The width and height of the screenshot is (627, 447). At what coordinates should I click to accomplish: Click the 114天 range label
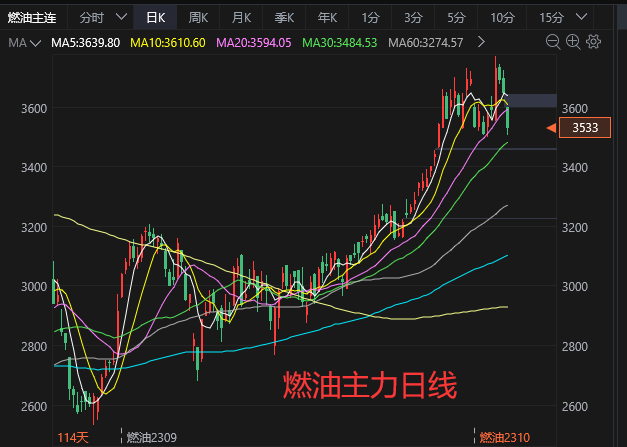coord(72,438)
